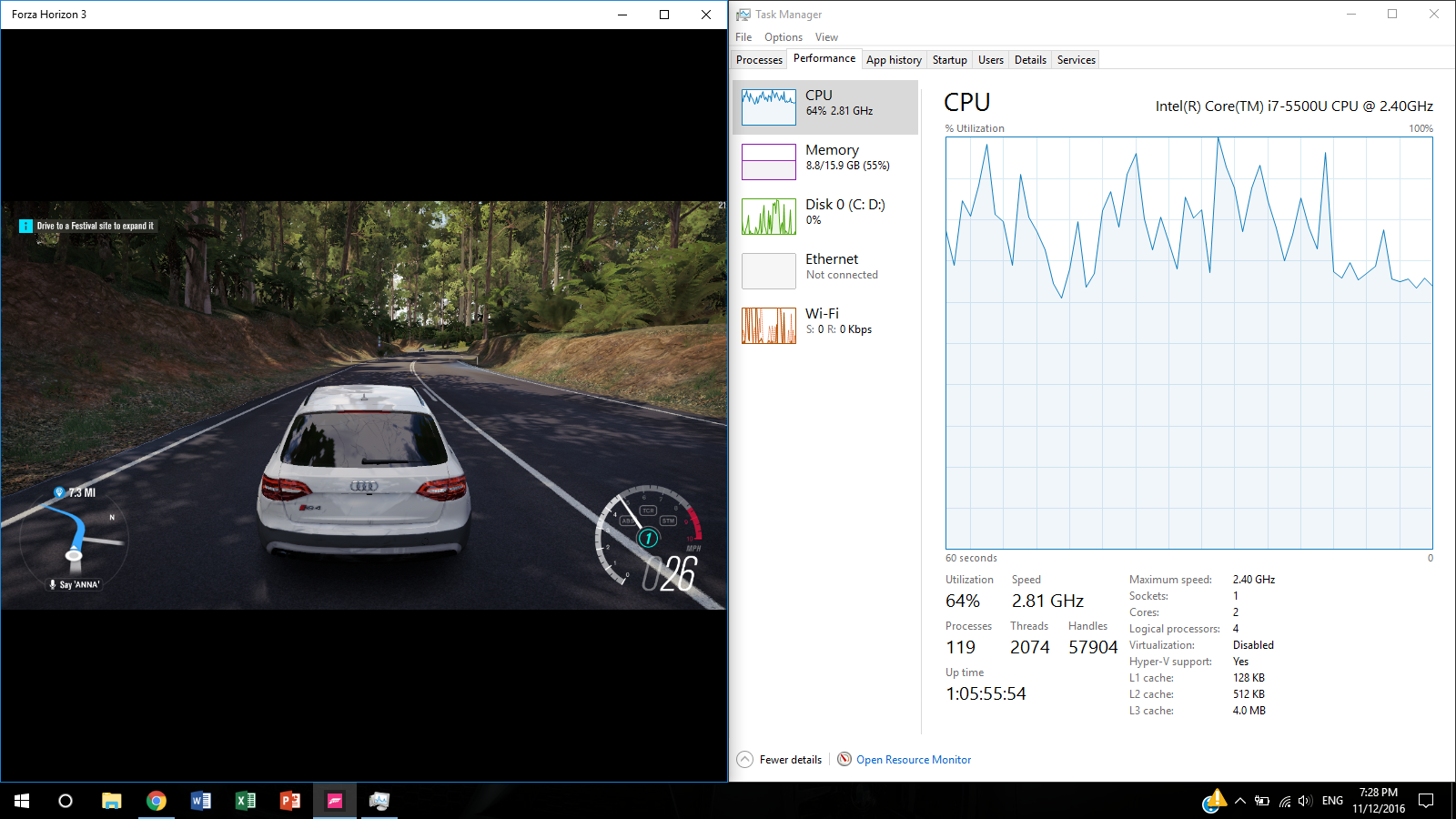Open the Options menu in Task Manager
Screen dimensions: 1456x819
tap(784, 37)
